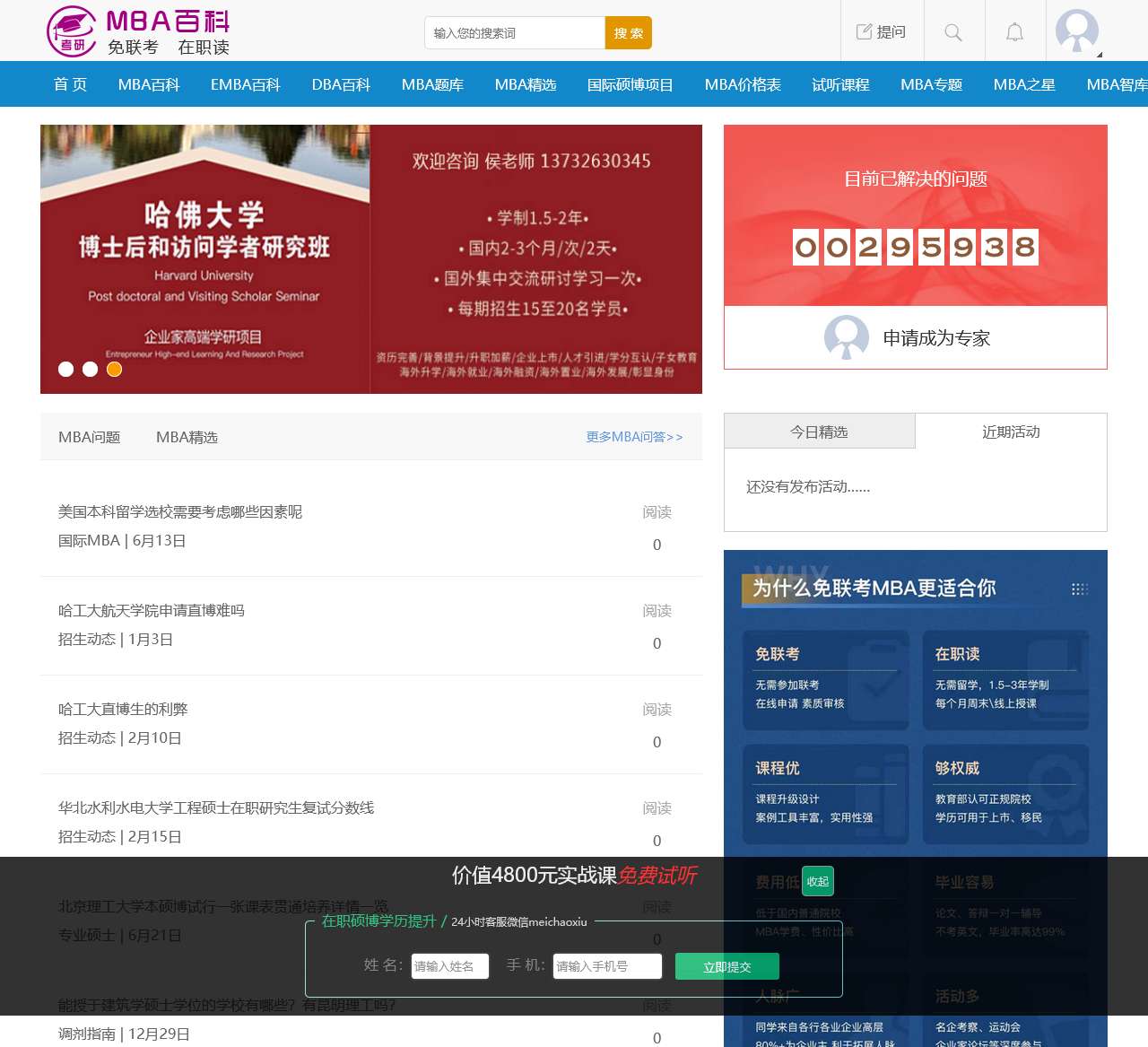Screen dimensions: 1148x1047
Task: Click the 手机 phone number input field
Action: [x=607, y=966]
